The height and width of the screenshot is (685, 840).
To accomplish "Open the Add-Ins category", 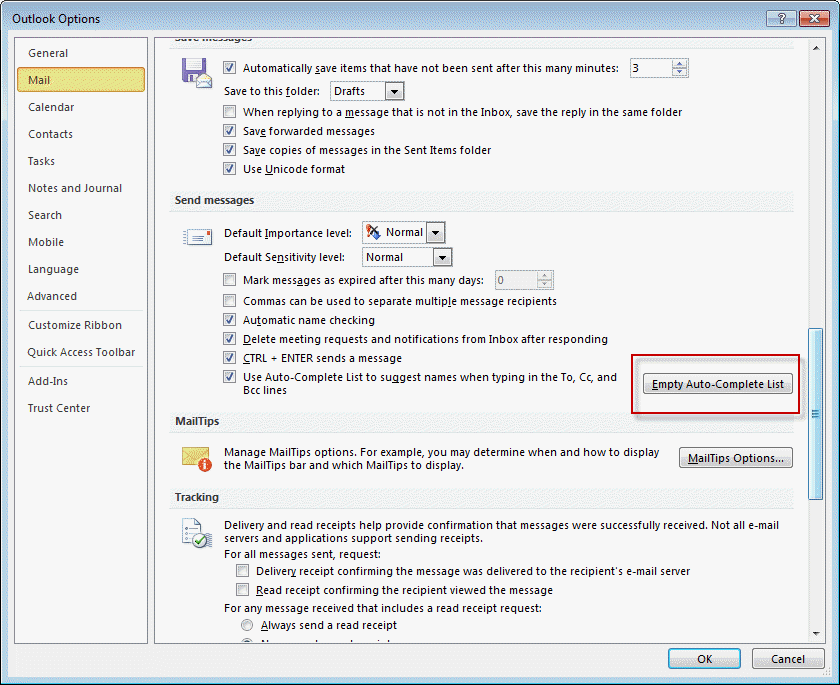I will tap(81, 381).
